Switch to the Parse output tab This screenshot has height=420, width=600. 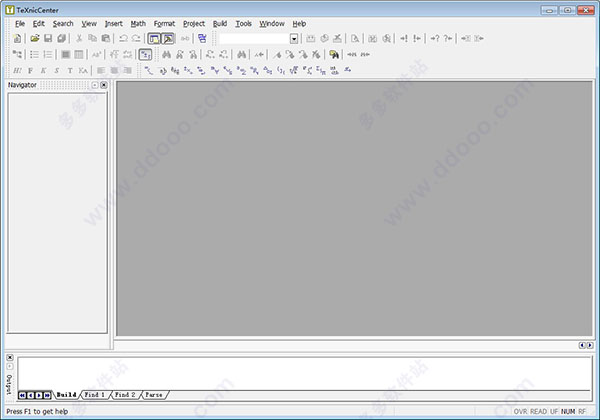[x=154, y=395]
